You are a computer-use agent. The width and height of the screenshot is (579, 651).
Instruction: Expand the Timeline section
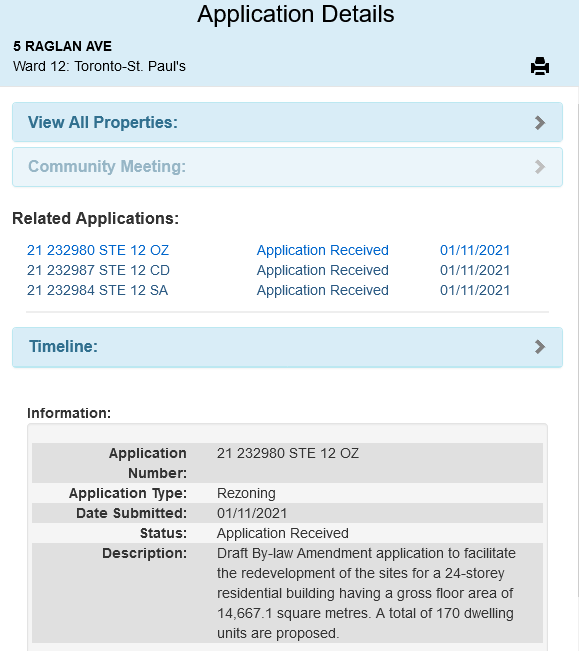[x=287, y=347]
